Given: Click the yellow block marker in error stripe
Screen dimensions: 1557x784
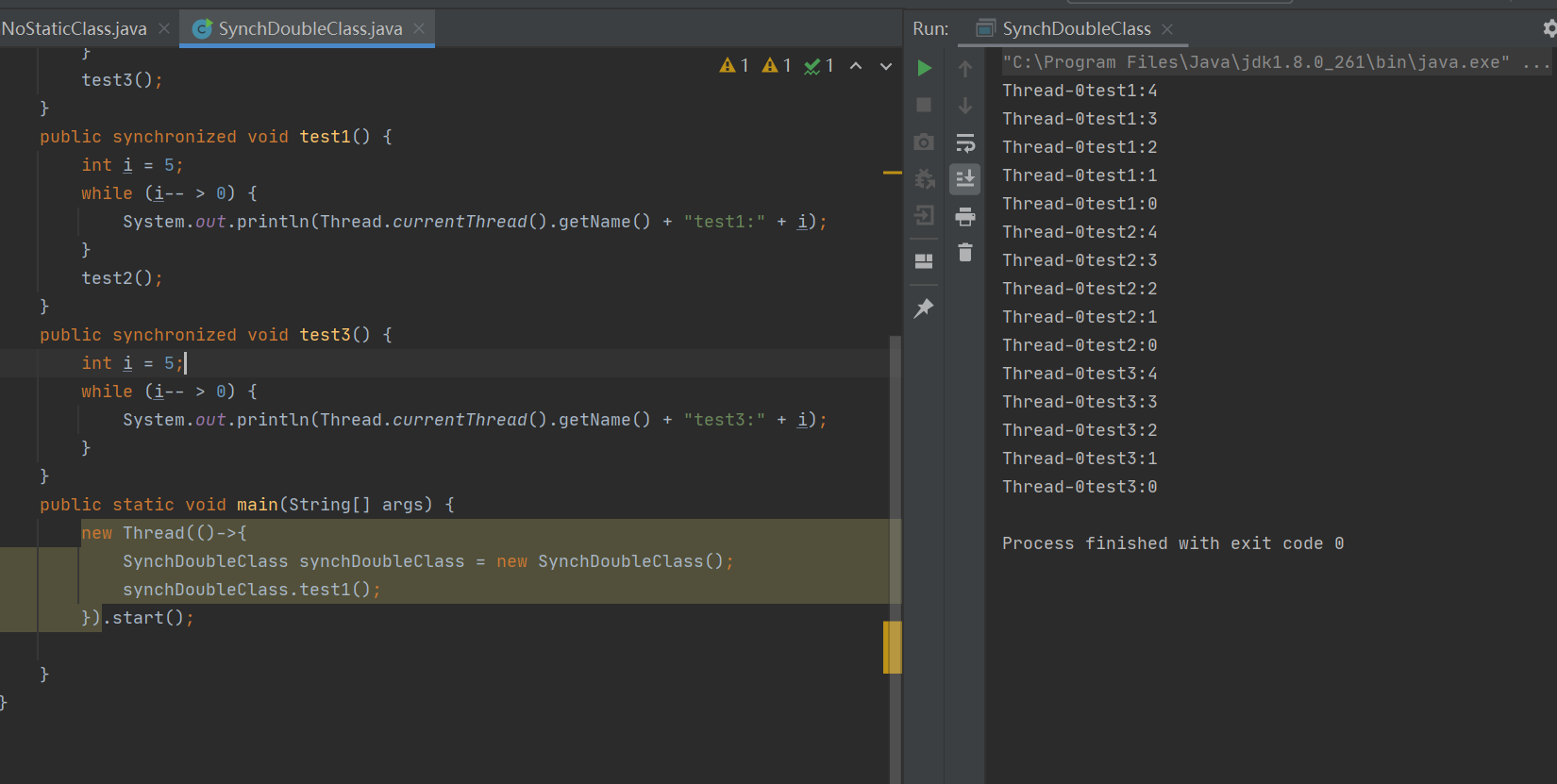Looking at the screenshot, I should tap(893, 647).
